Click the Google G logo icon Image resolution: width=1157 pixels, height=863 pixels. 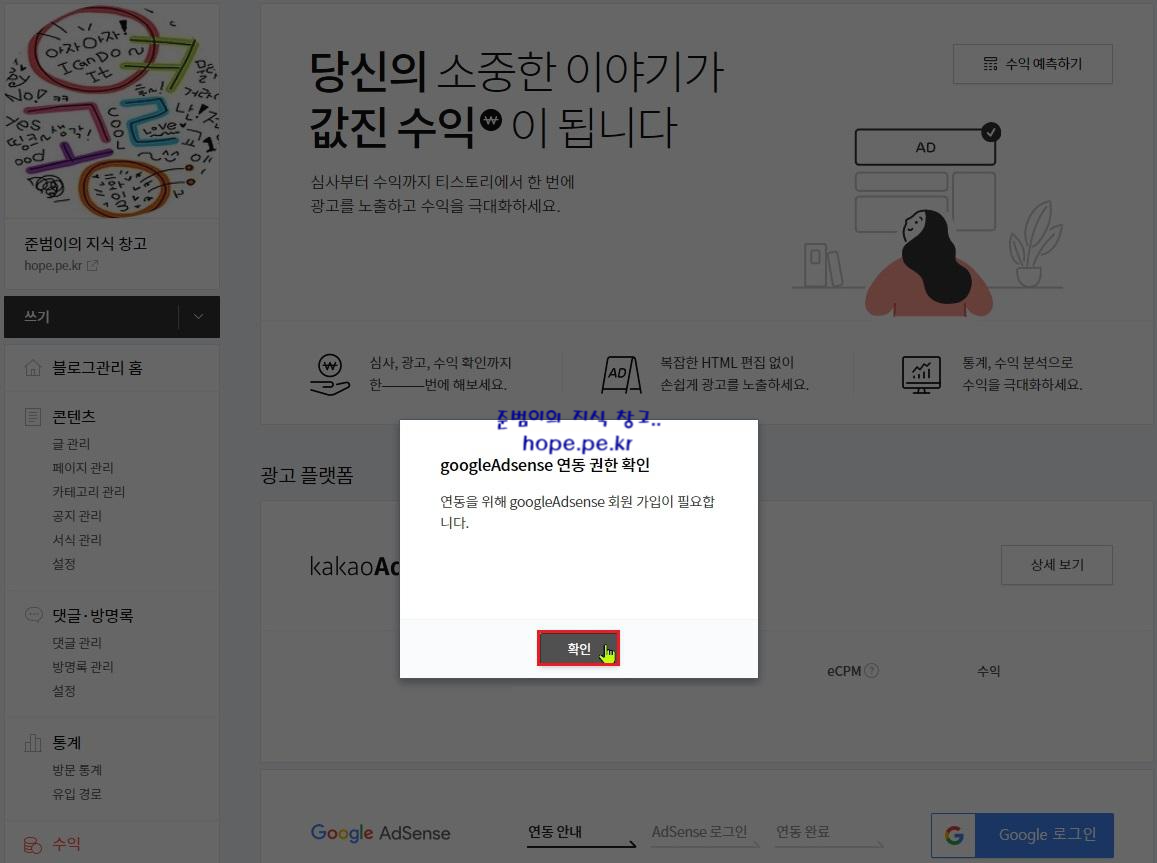pyautogui.click(x=954, y=835)
